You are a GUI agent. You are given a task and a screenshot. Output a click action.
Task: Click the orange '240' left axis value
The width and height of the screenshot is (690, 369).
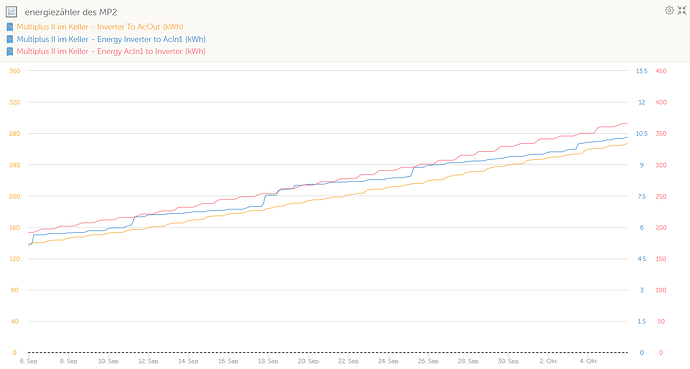point(15,165)
